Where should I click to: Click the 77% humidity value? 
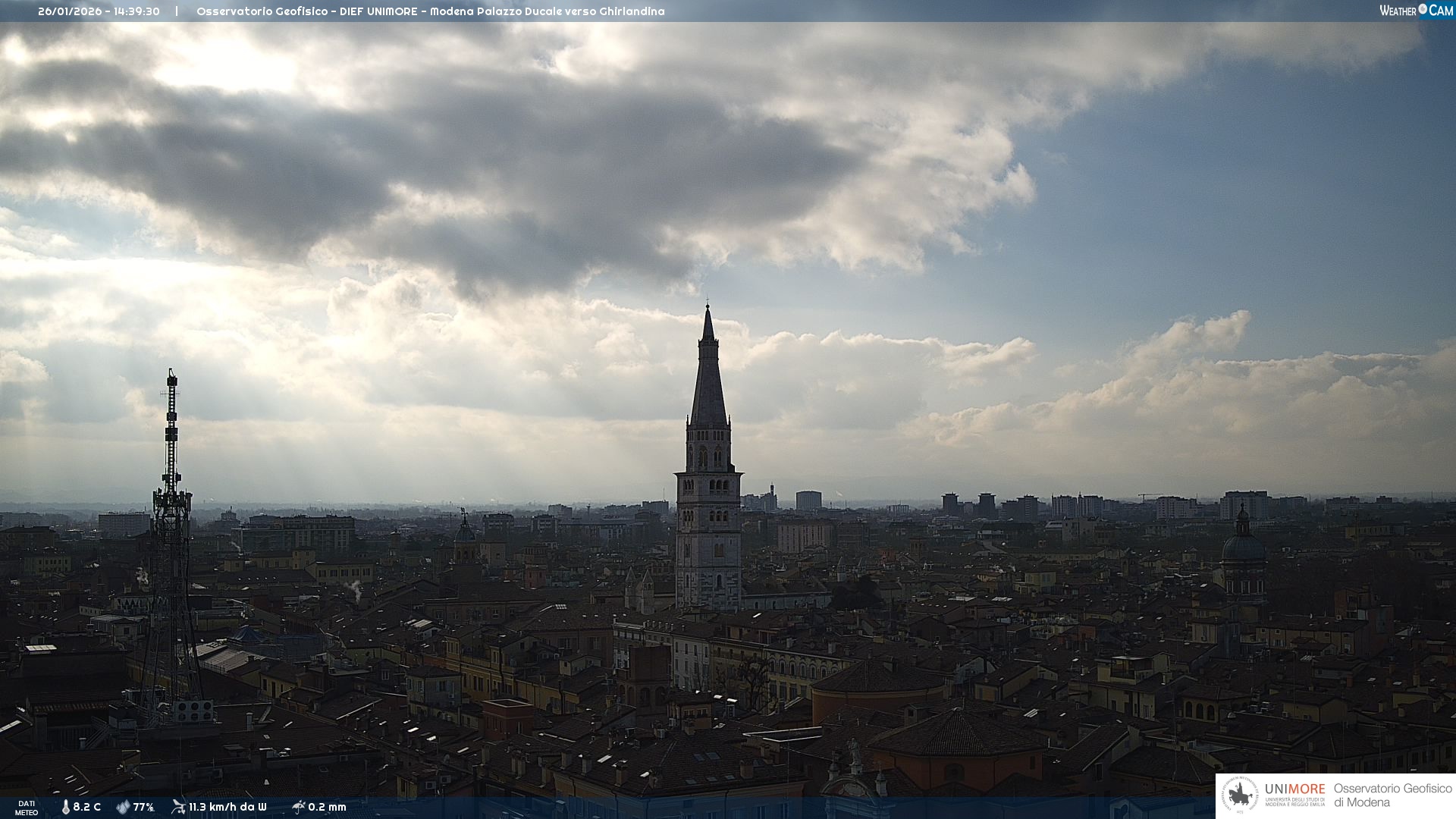point(143,807)
